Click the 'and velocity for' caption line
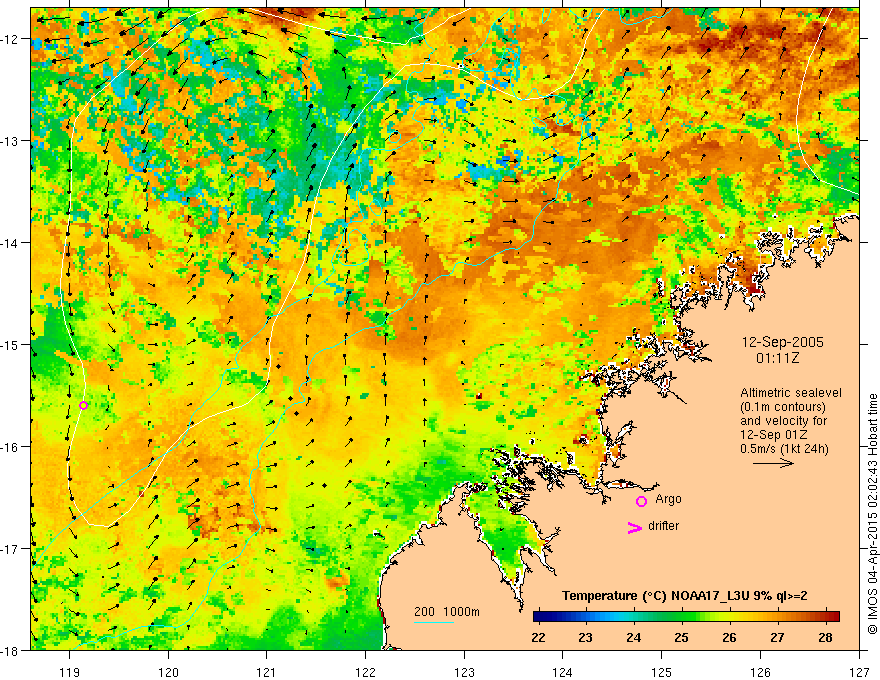Screen dimensions: 880x680 click(783, 421)
